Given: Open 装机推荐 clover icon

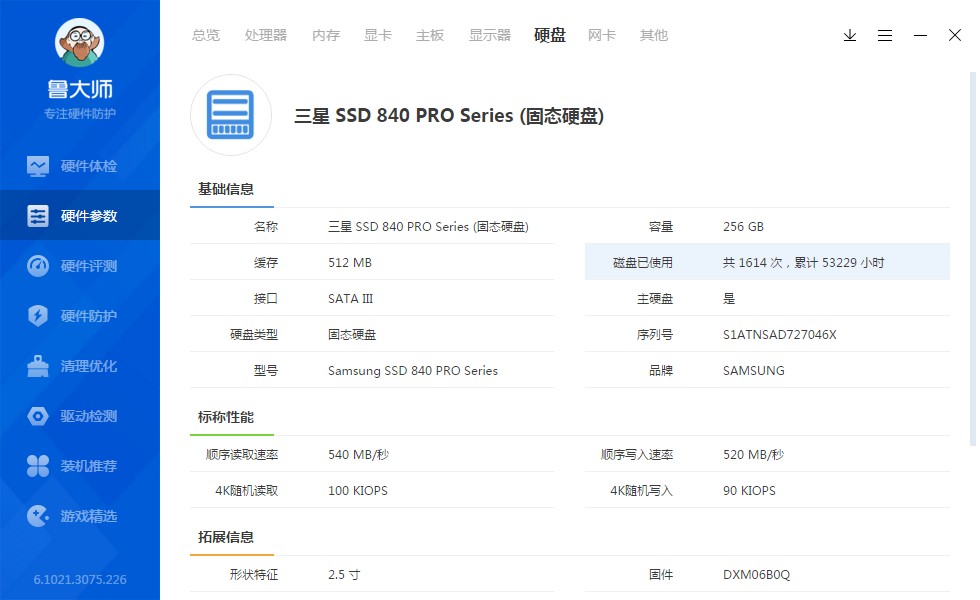Looking at the screenshot, I should point(38,466).
